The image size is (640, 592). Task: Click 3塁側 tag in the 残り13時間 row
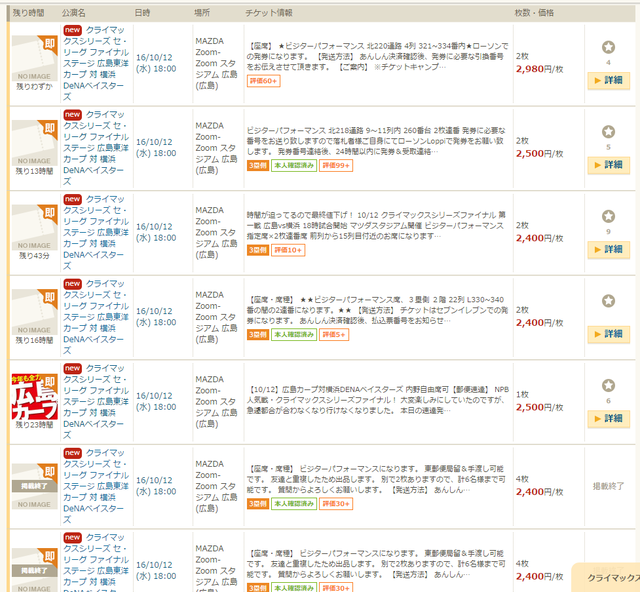click(x=258, y=165)
